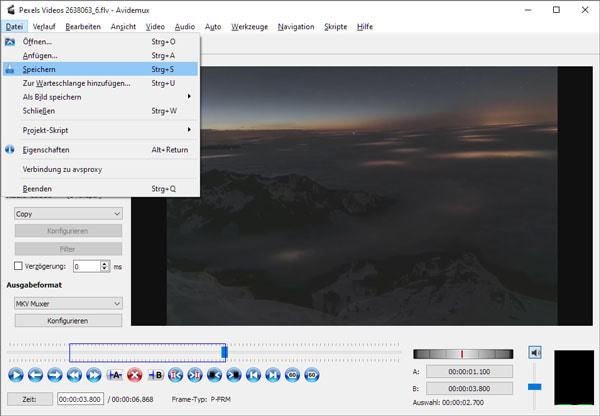Open the Copy audio codec dropdown
The image size is (600, 416).
(x=66, y=213)
